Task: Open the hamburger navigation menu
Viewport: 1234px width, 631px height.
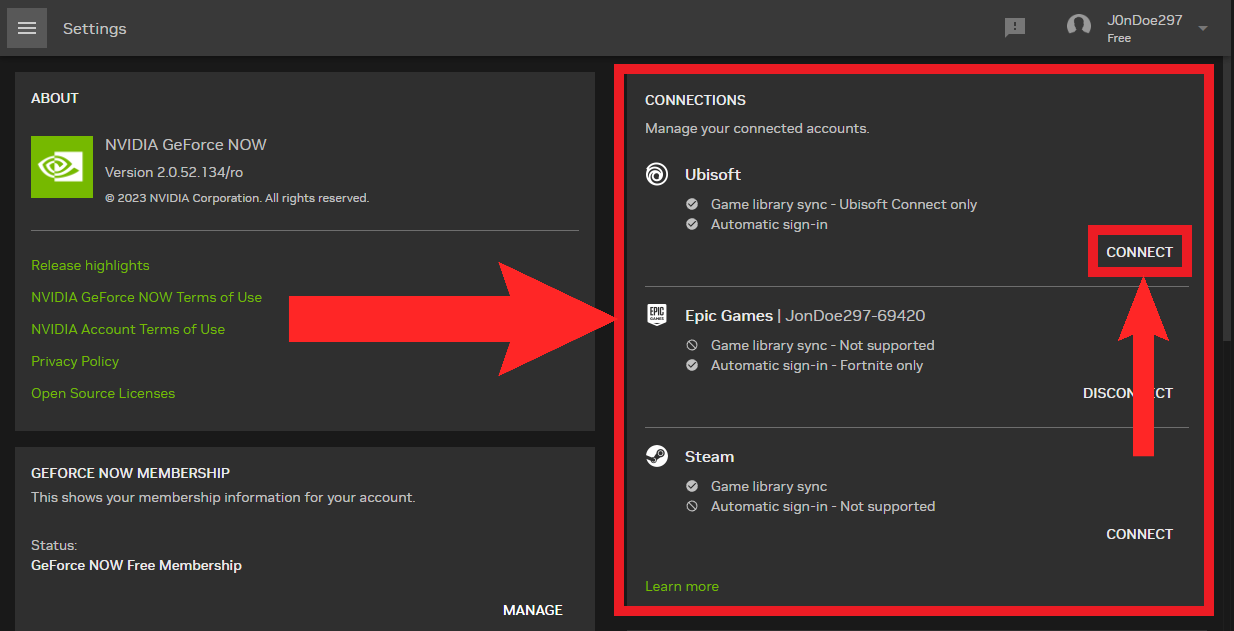Action: tap(27, 28)
